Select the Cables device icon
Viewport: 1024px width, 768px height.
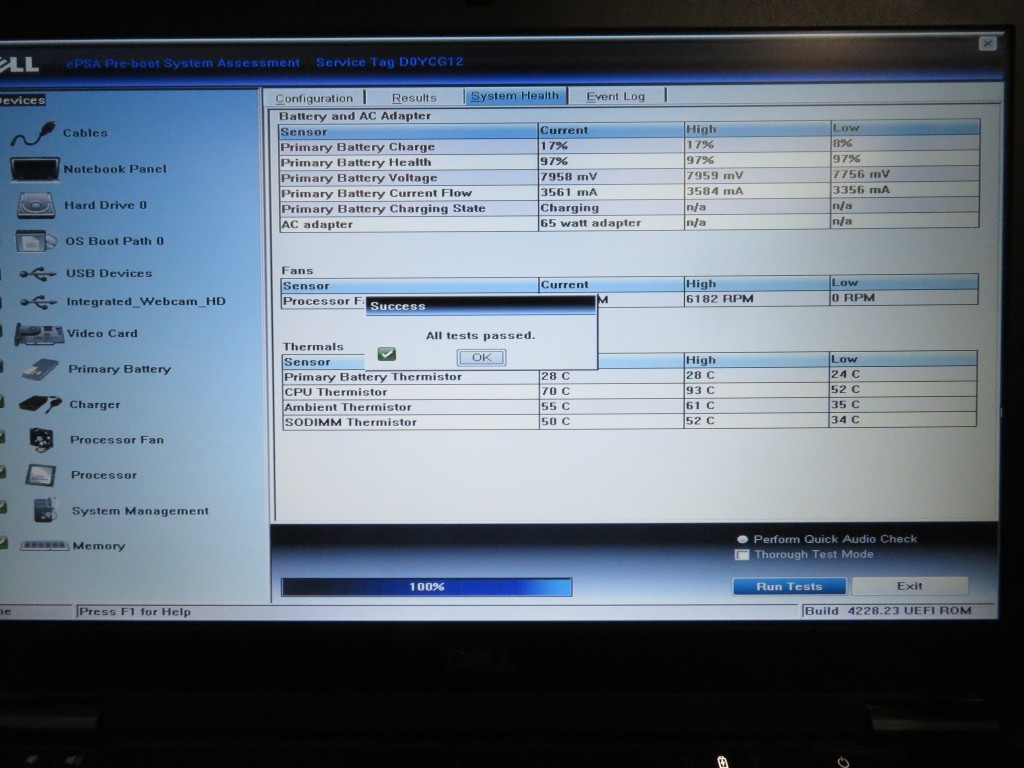(x=33, y=134)
